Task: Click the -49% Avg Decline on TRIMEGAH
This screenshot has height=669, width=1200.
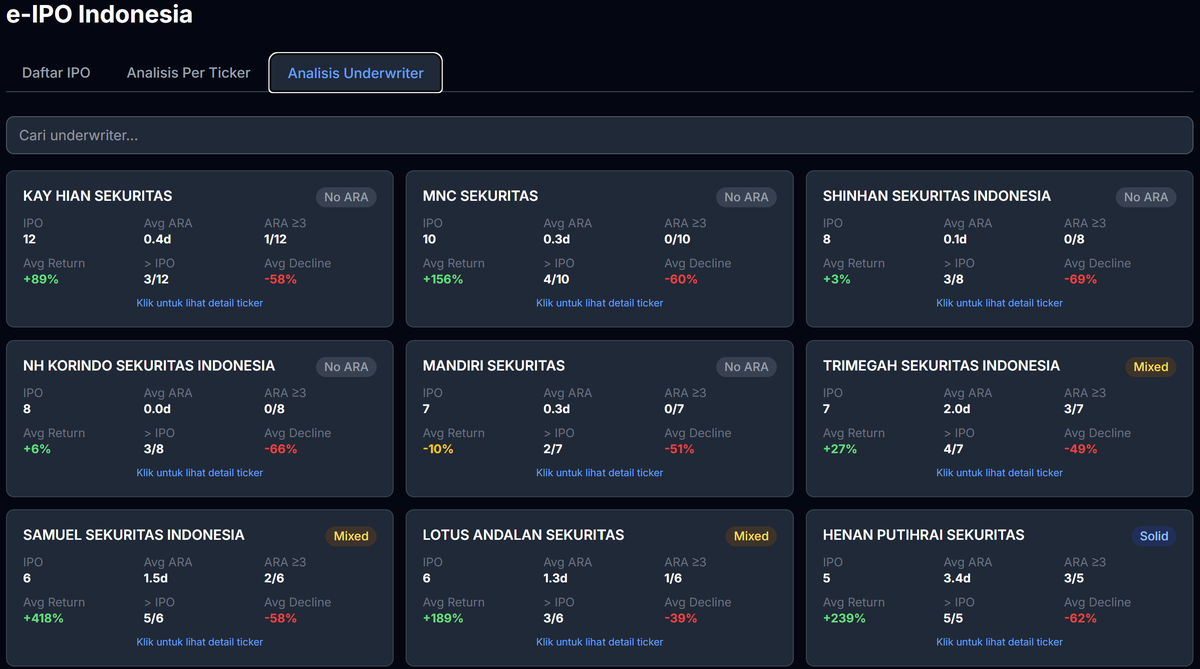Action: [x=1081, y=449]
